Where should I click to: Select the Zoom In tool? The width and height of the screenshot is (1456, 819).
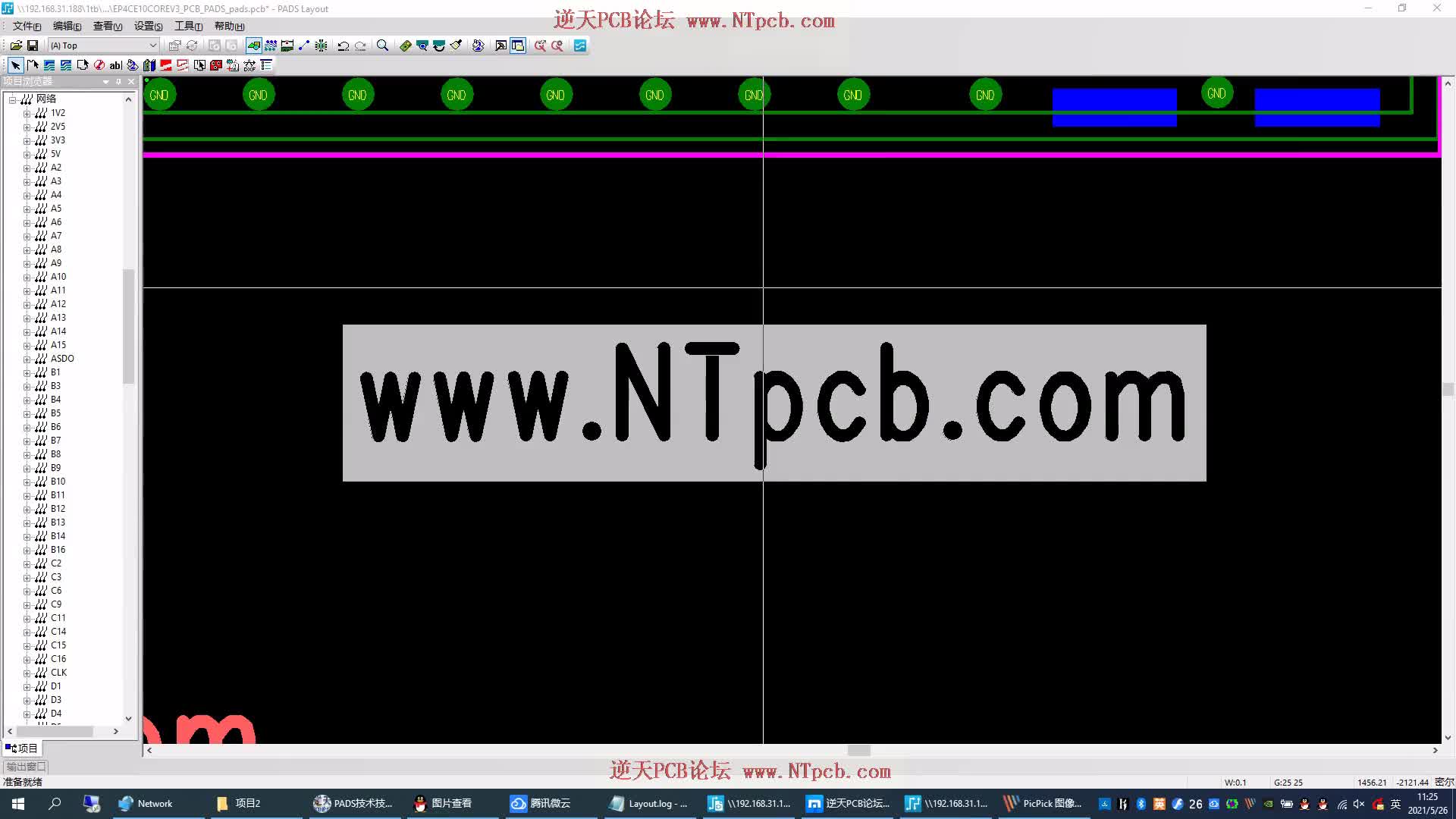[x=383, y=45]
